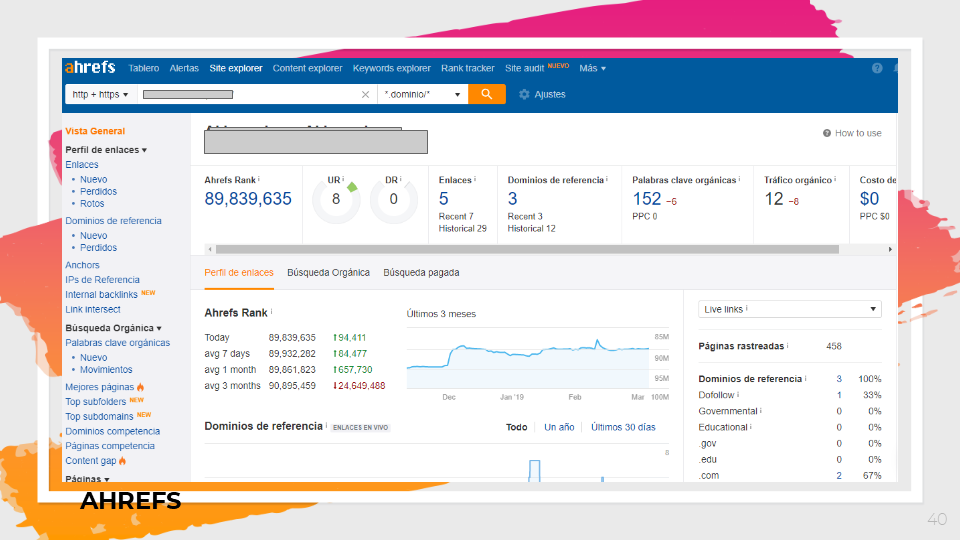Select Últimos 30 días time range

[623, 427]
